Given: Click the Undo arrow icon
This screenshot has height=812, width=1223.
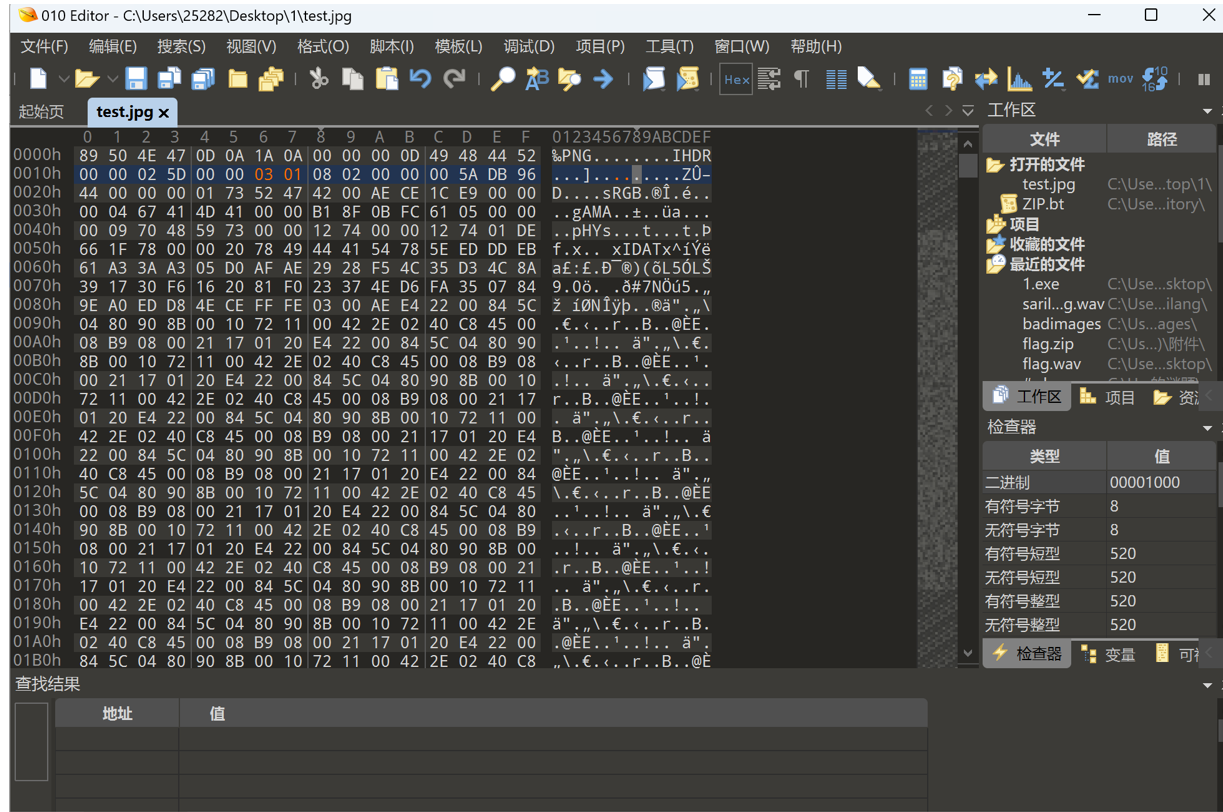Looking at the screenshot, I should 420,79.
